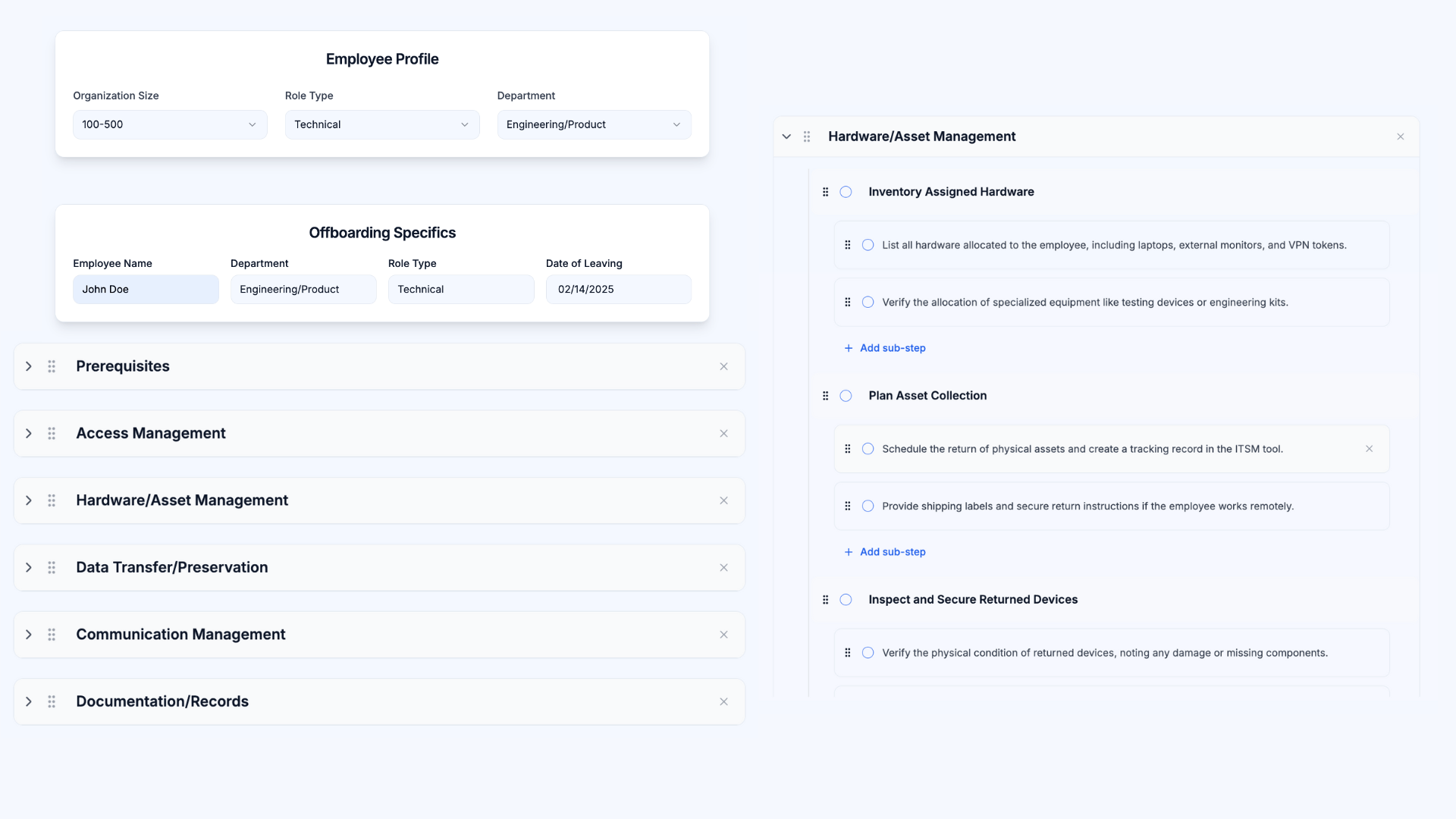The image size is (1456, 819).
Task: Click drag handle beside Plan Asset Collection
Action: (826, 396)
